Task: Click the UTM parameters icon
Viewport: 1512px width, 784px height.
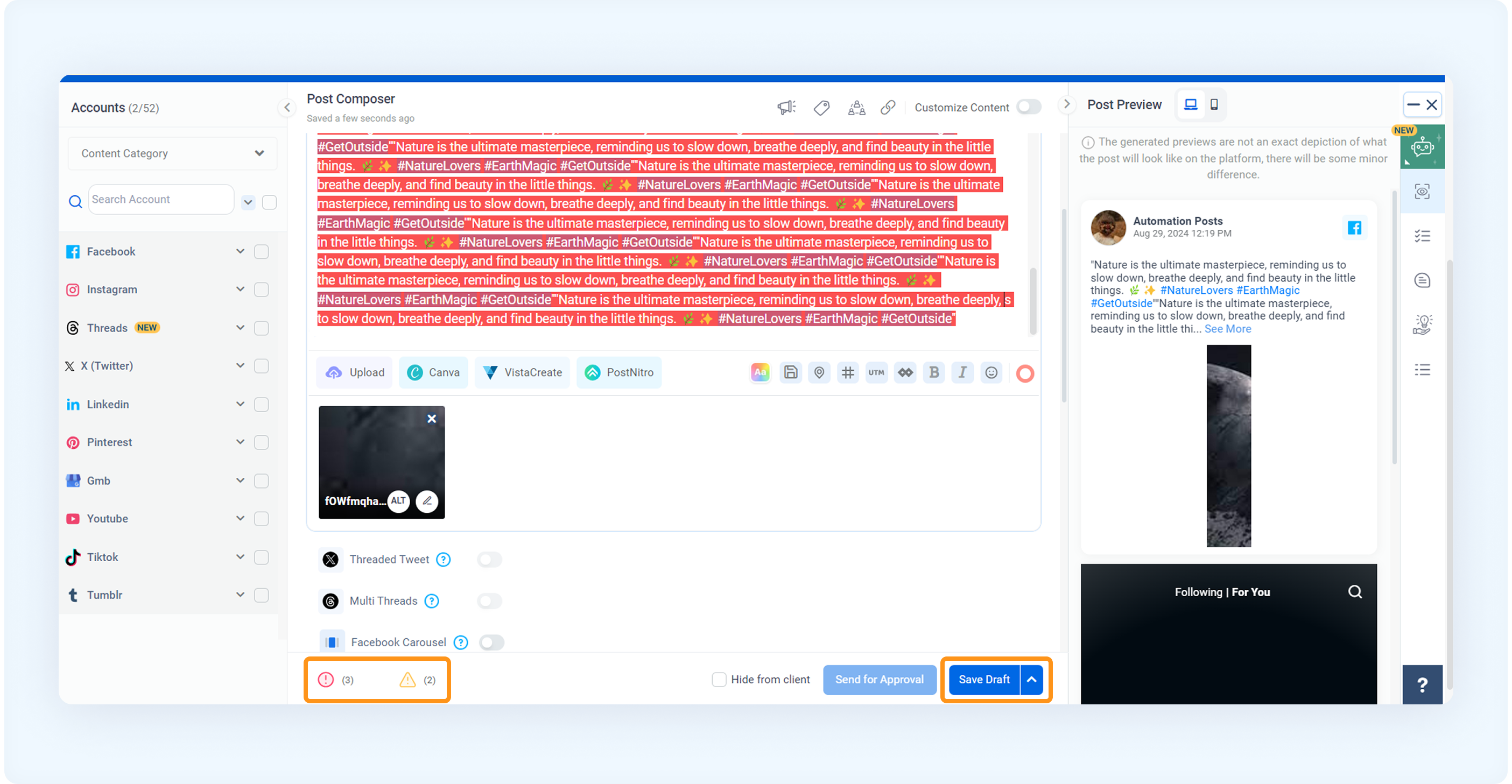Action: (876, 373)
